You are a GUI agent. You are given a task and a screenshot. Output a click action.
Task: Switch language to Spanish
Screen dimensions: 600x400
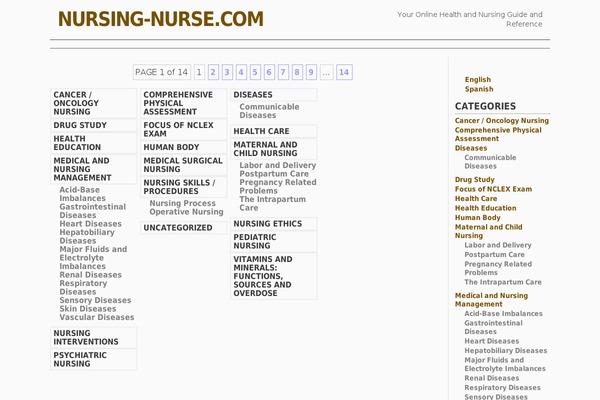(479, 89)
